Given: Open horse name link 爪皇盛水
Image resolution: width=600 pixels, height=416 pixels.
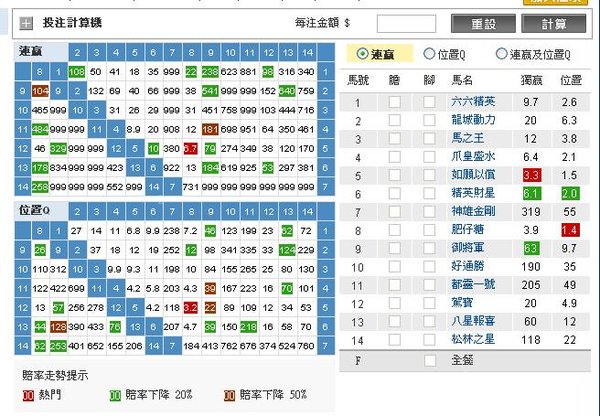Looking at the screenshot, I should [x=473, y=156].
